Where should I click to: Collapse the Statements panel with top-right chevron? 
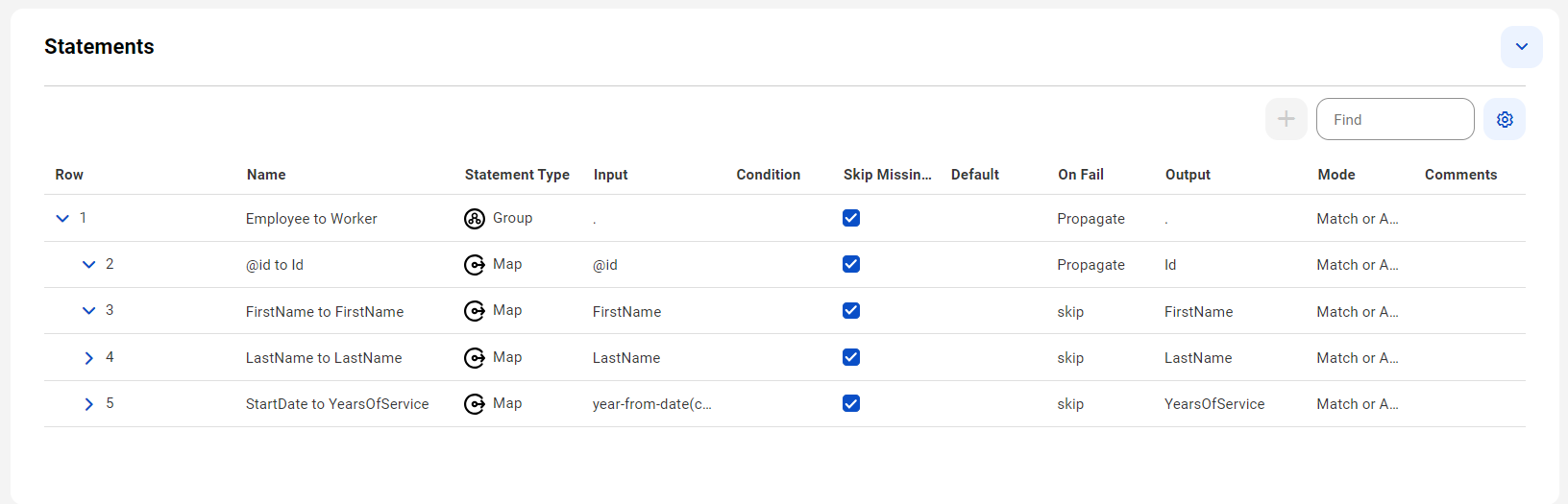pos(1522,47)
